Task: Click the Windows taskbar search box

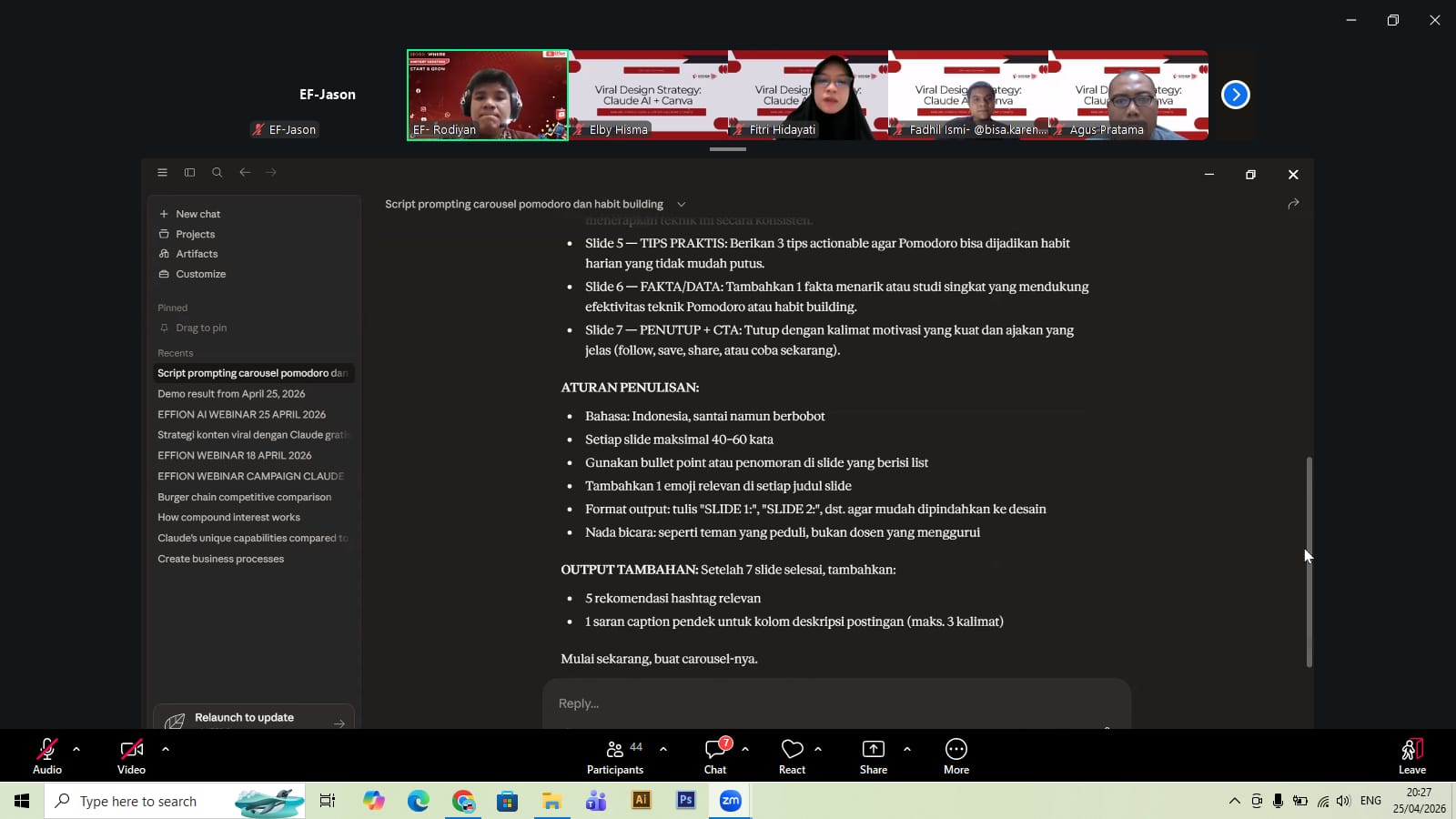Action: [175, 801]
